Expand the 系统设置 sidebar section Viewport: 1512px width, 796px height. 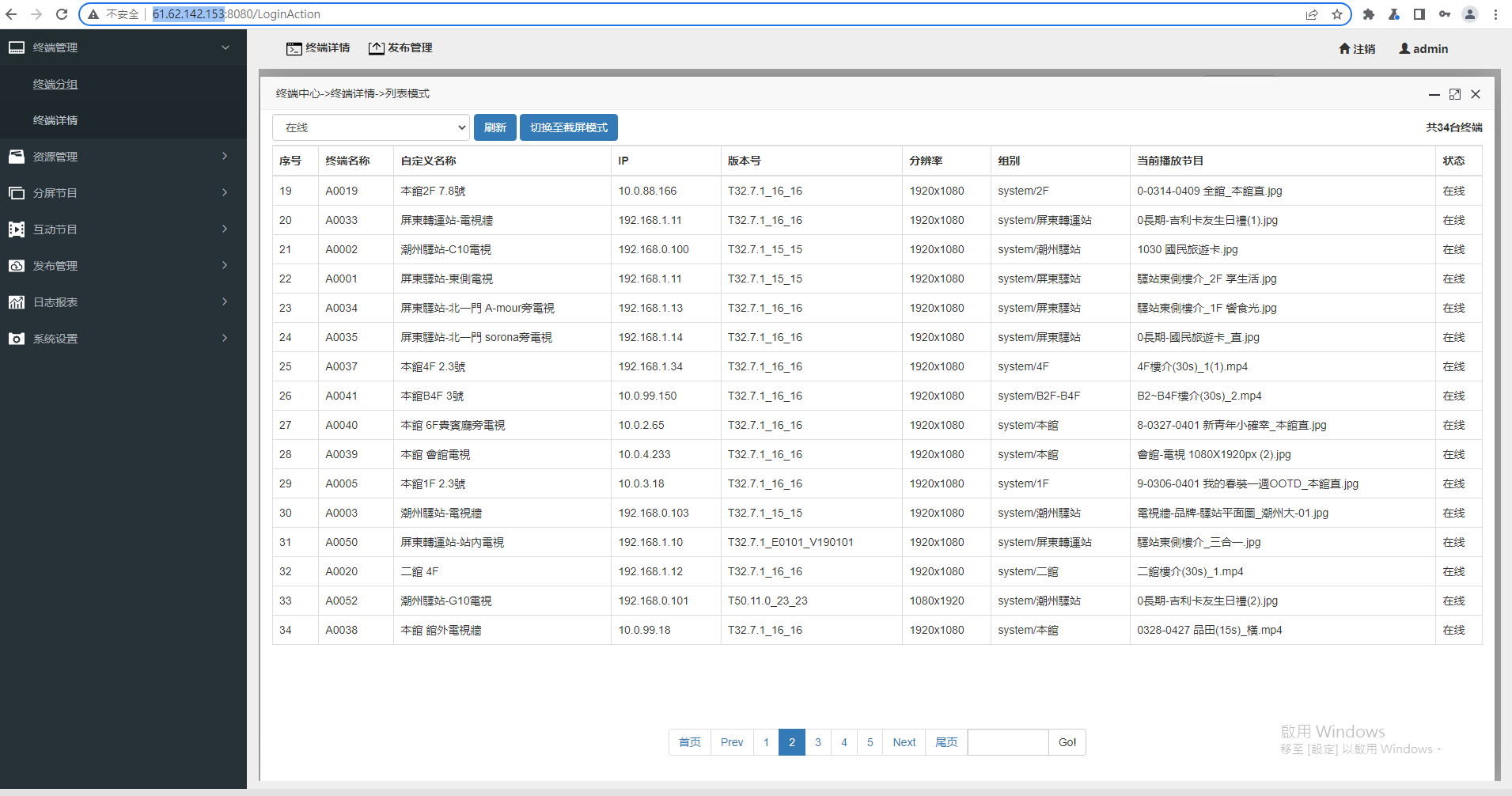pyautogui.click(x=225, y=339)
